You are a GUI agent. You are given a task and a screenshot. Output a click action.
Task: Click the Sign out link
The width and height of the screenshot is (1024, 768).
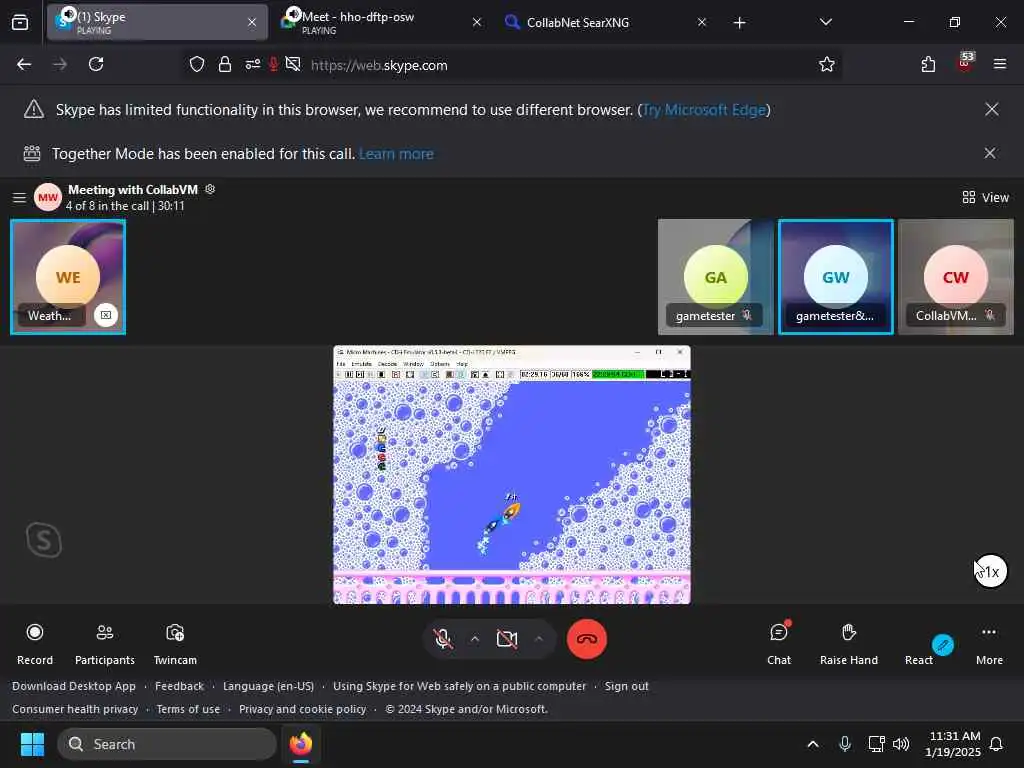pos(626,686)
